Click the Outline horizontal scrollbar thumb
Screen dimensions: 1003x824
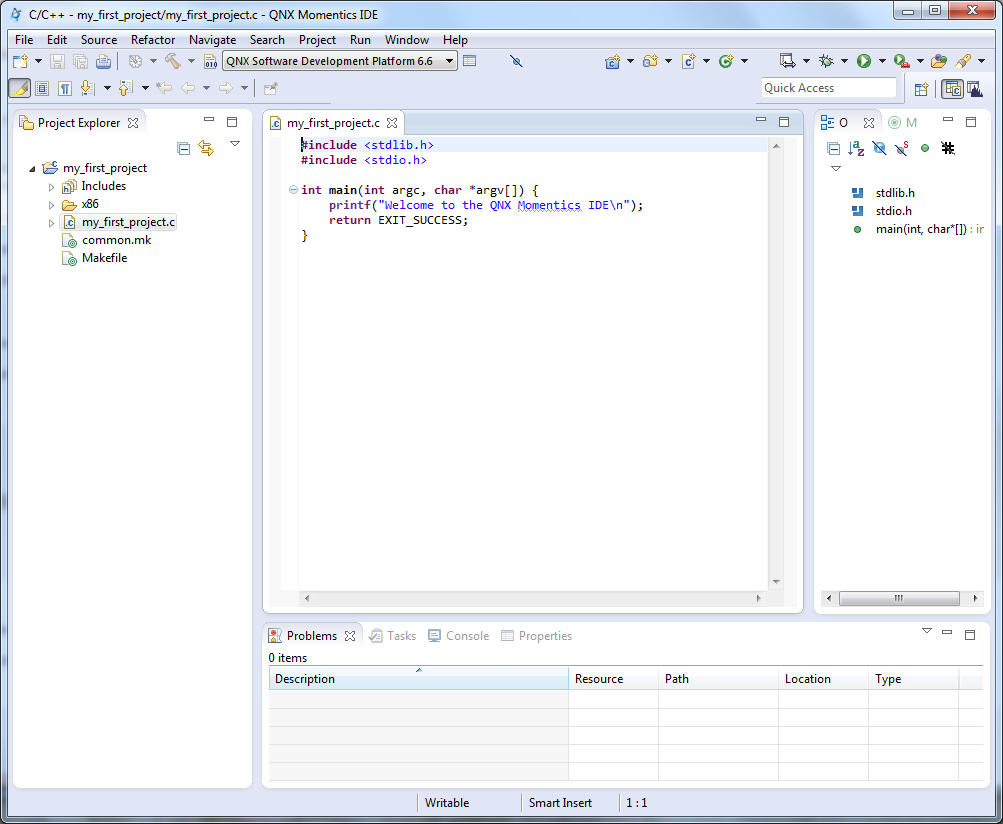(899, 599)
